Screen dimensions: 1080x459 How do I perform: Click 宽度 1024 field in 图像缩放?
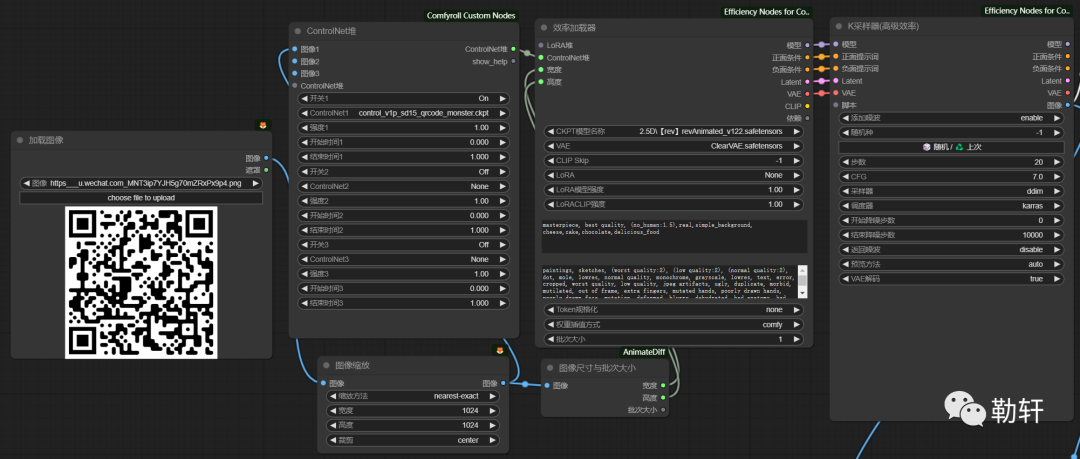(413, 411)
